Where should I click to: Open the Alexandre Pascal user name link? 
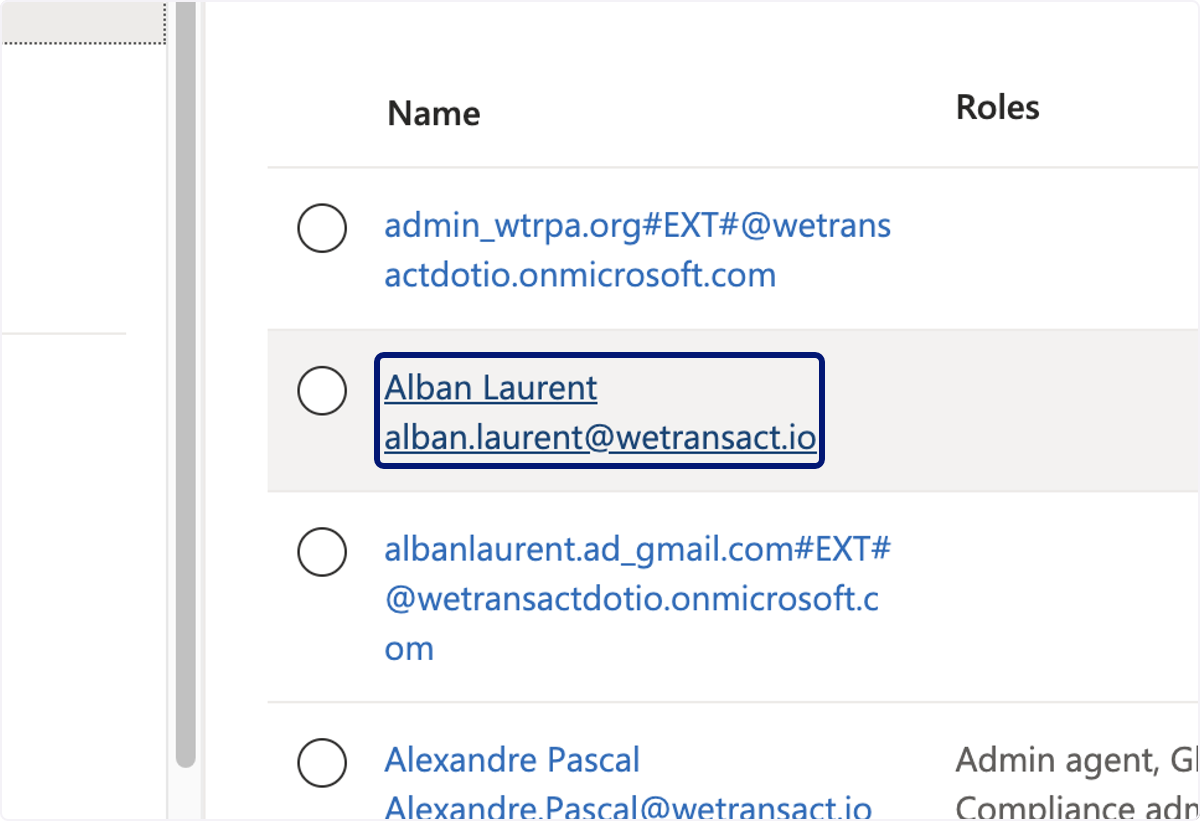click(x=512, y=760)
